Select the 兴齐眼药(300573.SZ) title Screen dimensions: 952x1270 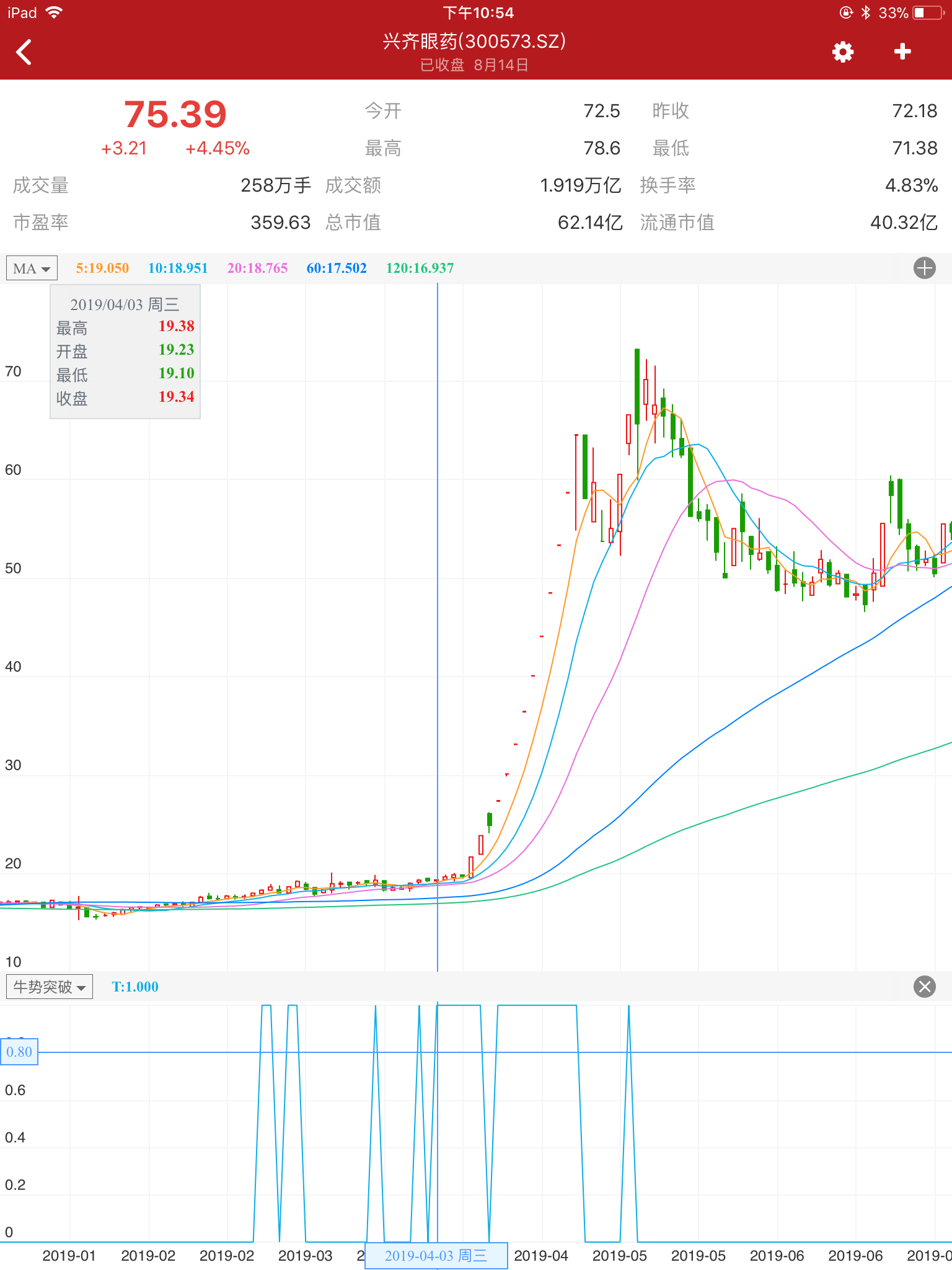coord(474,41)
